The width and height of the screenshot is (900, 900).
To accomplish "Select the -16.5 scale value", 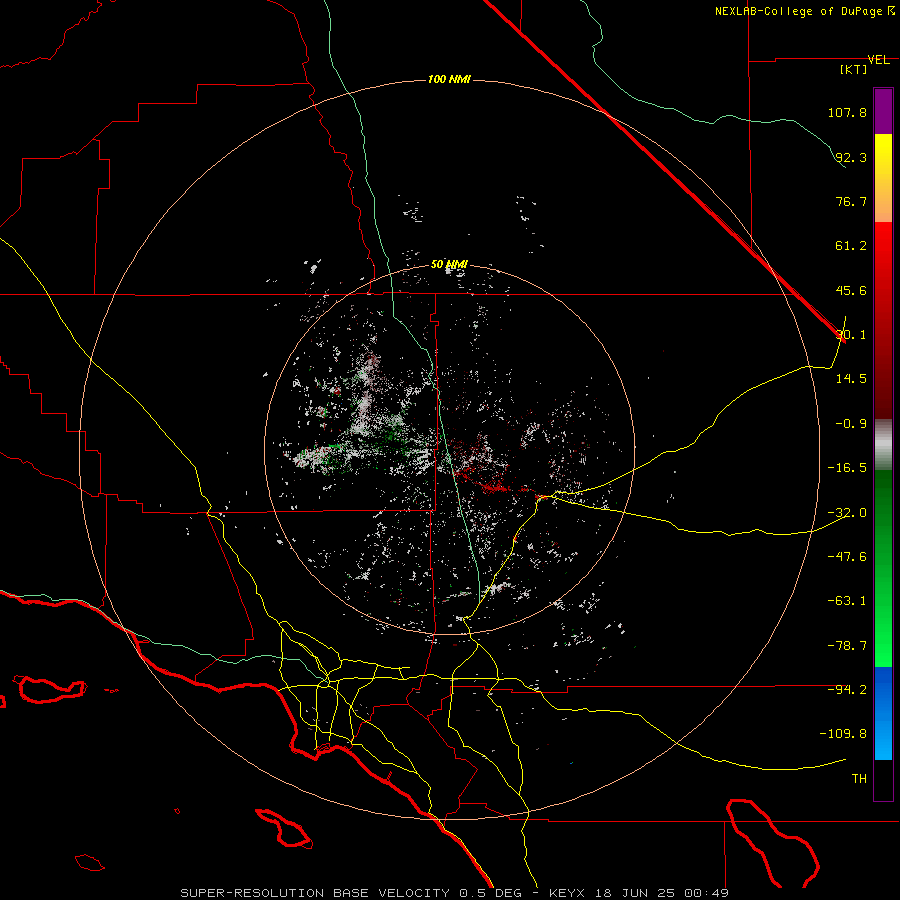I will [847, 468].
